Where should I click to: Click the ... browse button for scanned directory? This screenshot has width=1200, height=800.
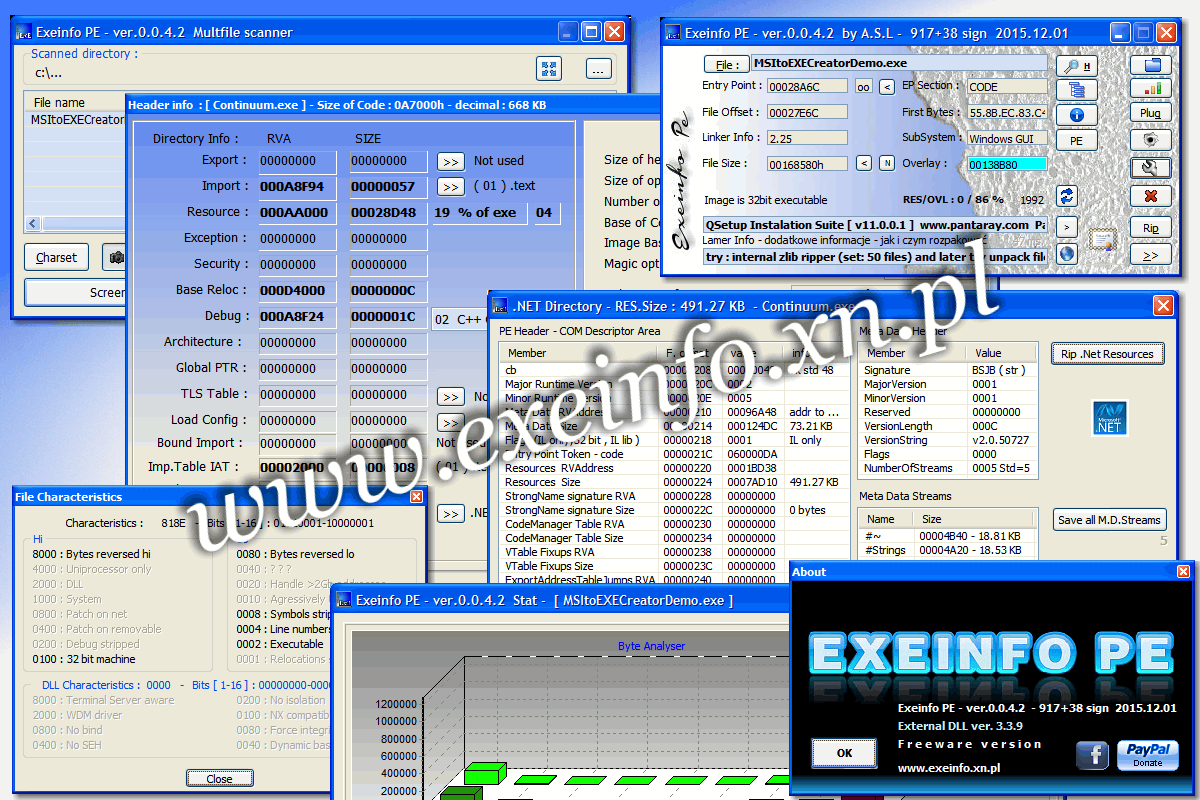598,69
